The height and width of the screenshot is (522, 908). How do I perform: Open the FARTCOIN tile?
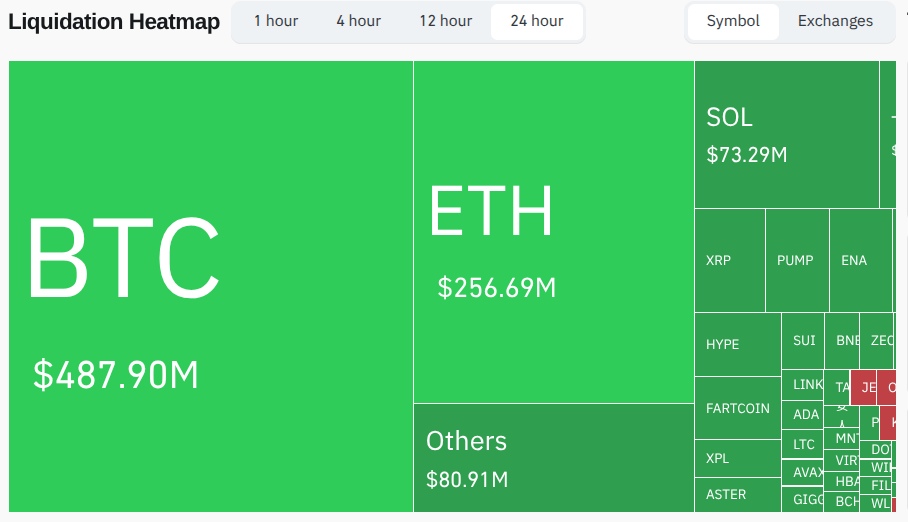(x=737, y=408)
